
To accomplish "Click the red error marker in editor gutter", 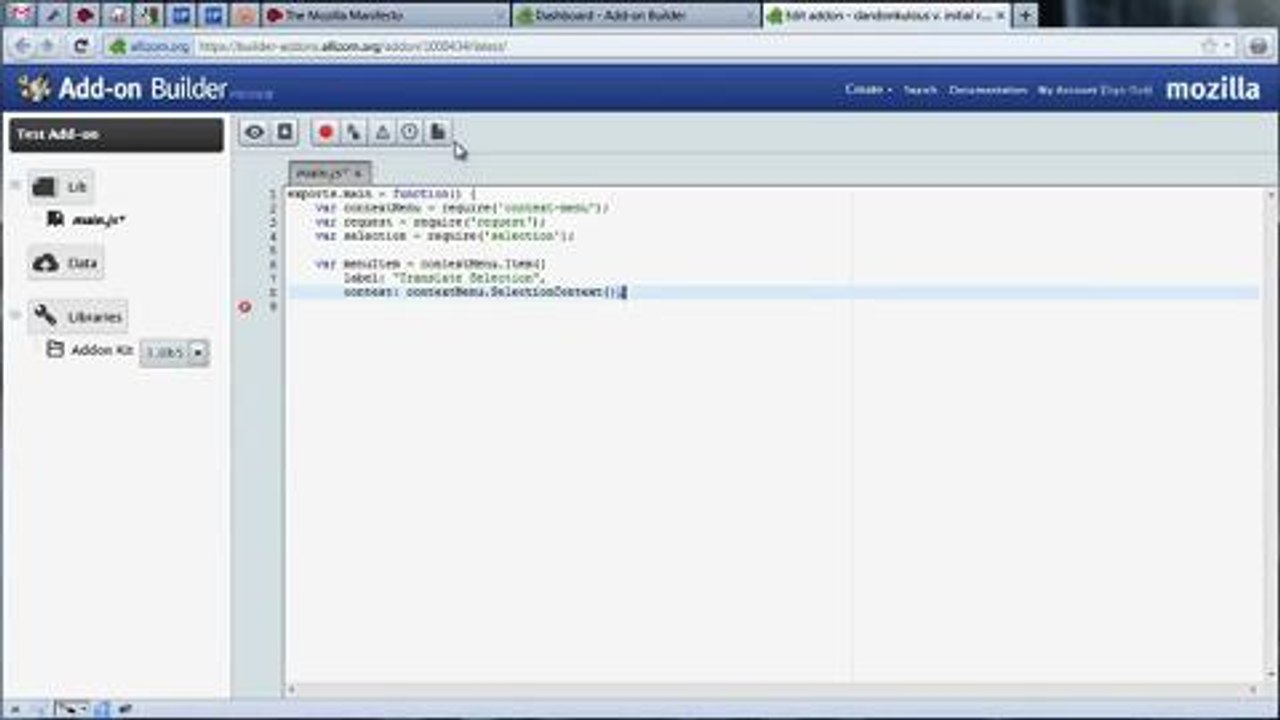I will [245, 306].
